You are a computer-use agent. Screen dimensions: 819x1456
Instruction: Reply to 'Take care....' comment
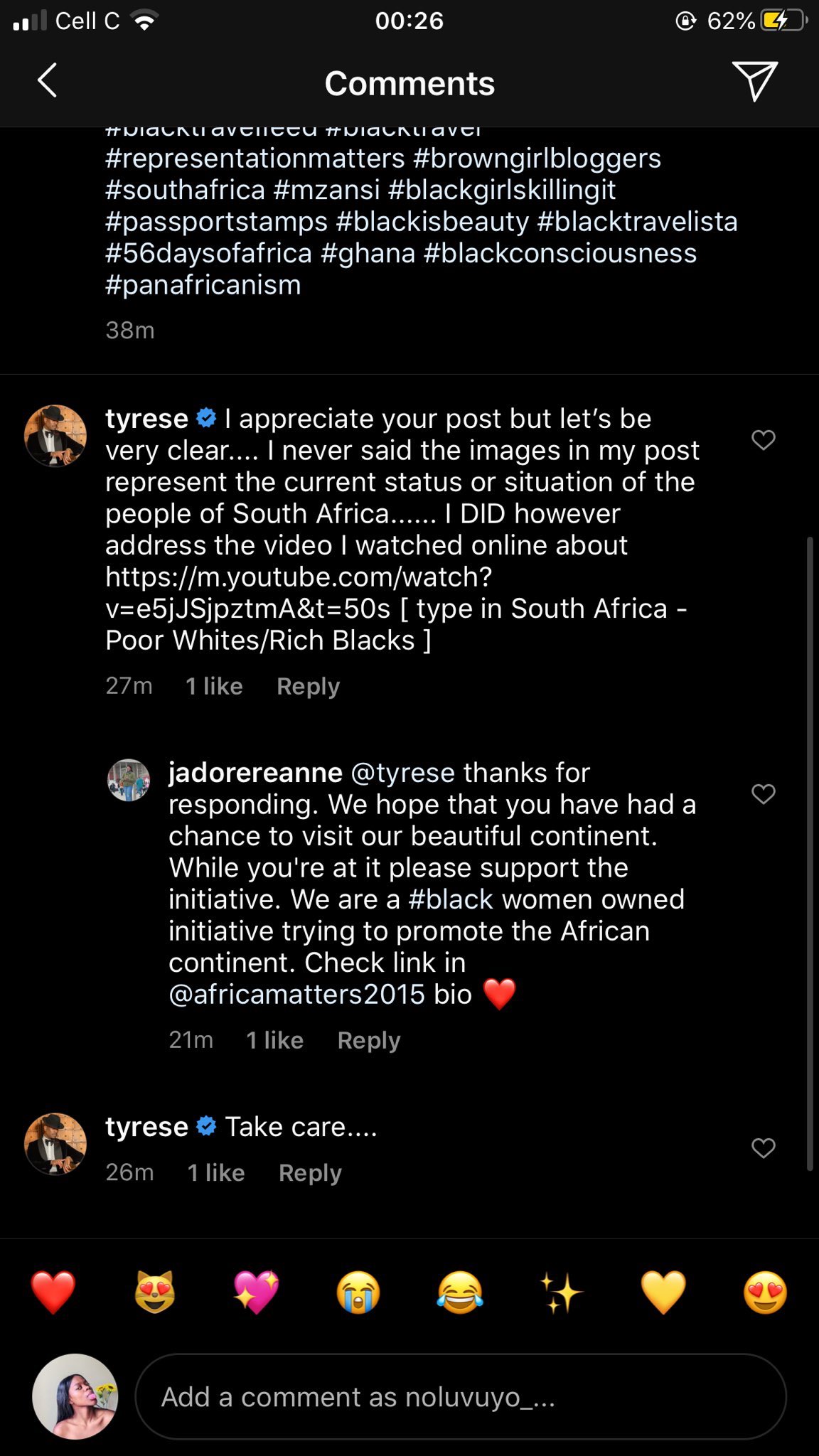pyautogui.click(x=310, y=1172)
